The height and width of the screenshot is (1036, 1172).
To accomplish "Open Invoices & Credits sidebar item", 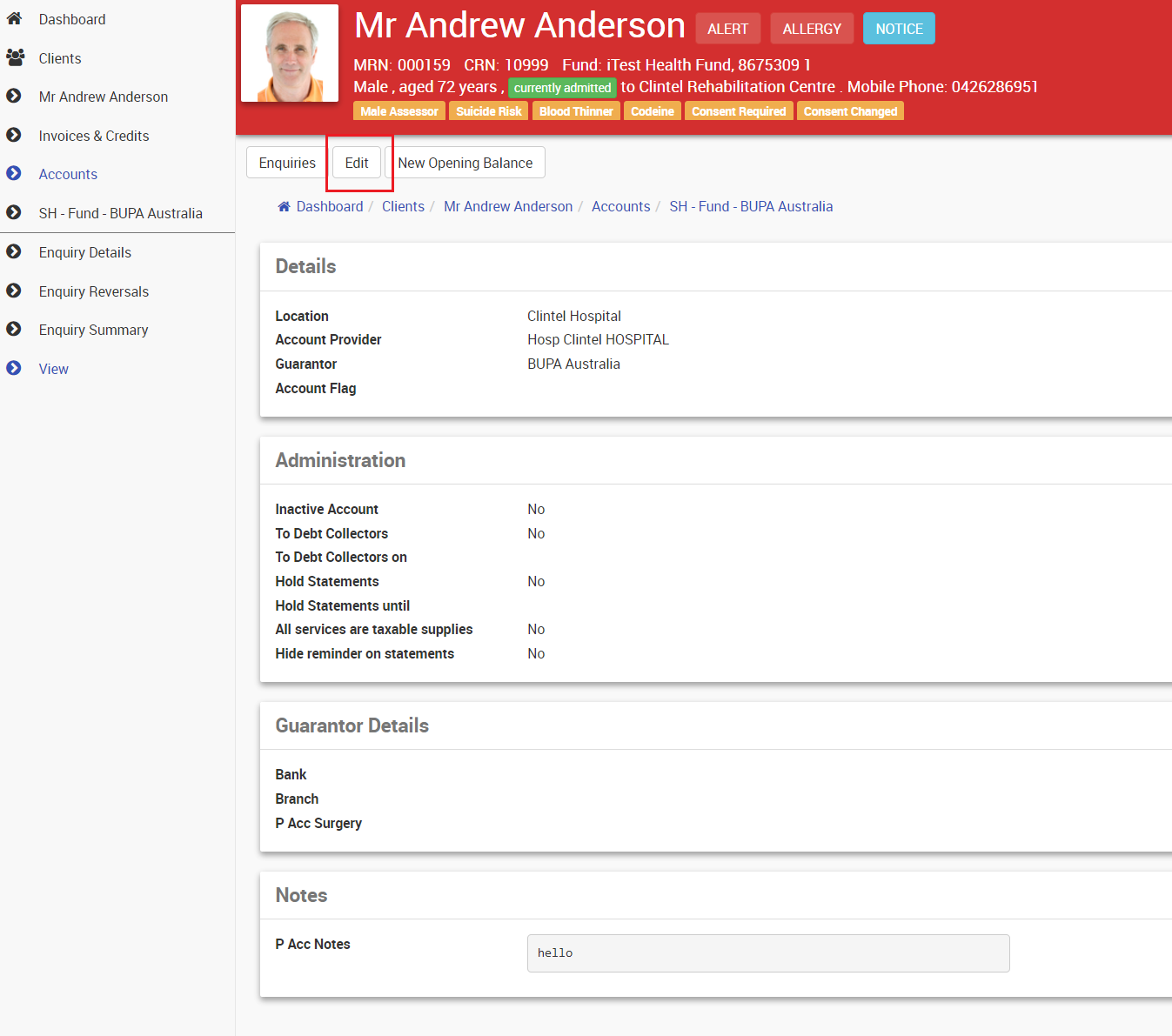I will point(94,136).
